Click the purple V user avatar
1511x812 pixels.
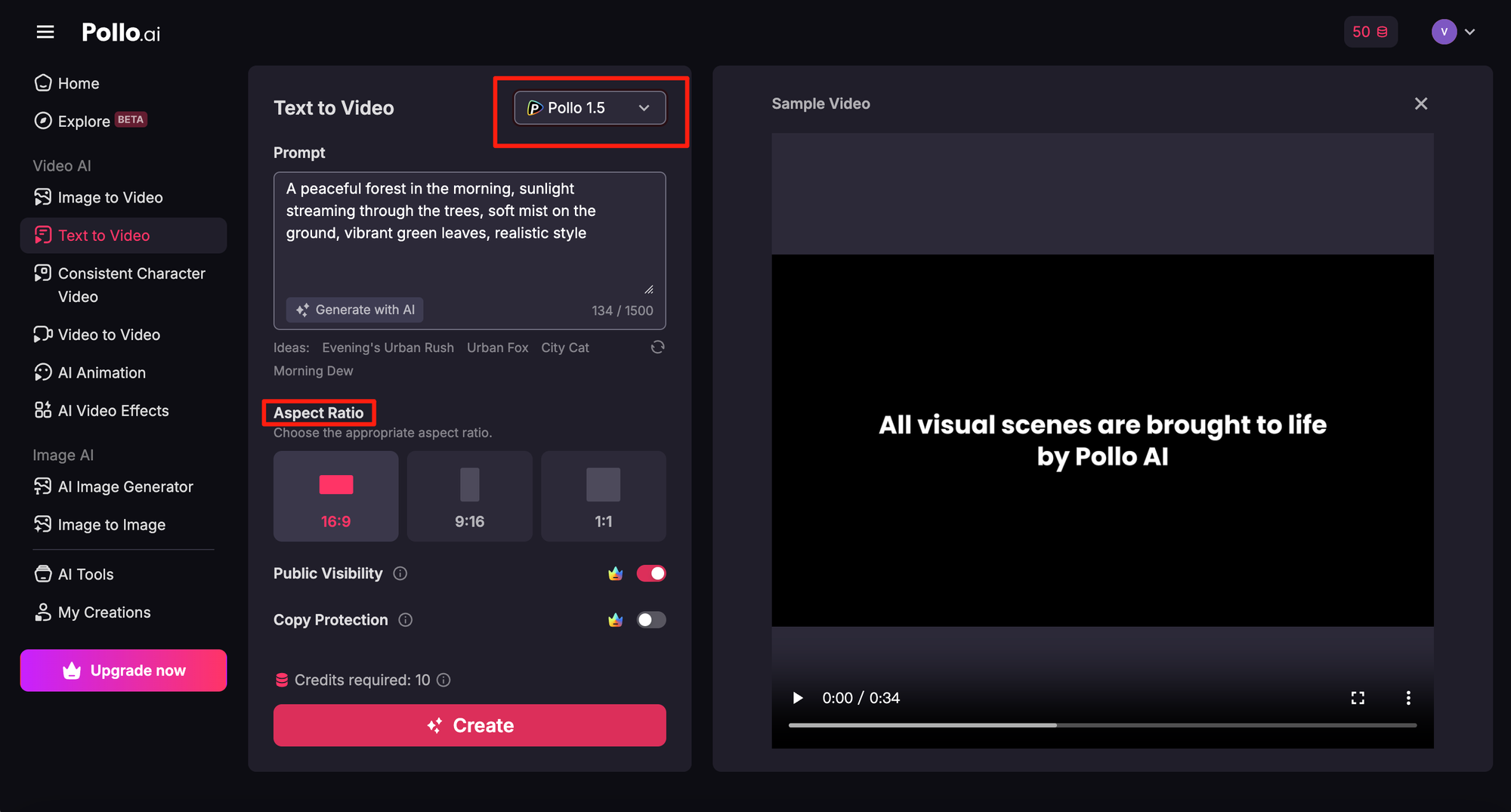[x=1444, y=32]
